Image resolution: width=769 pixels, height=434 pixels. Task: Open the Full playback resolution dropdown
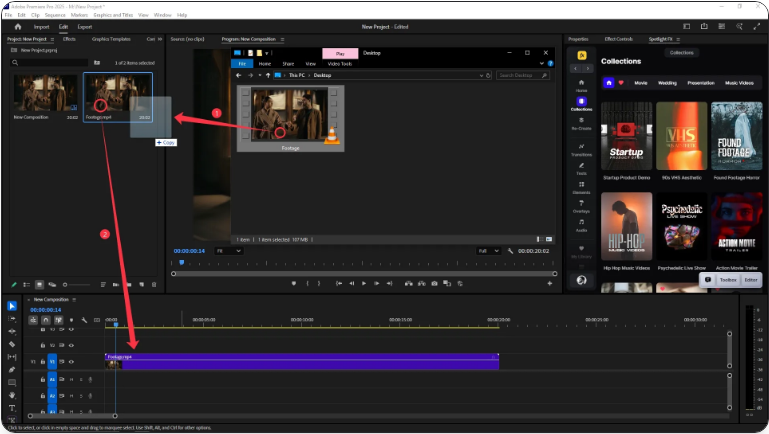click(x=489, y=251)
